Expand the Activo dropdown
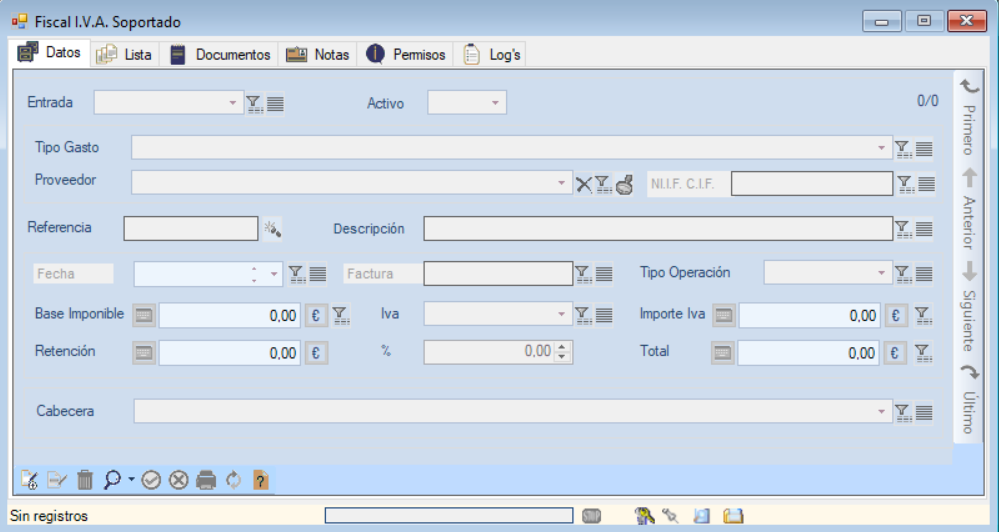The image size is (999, 532). point(495,103)
